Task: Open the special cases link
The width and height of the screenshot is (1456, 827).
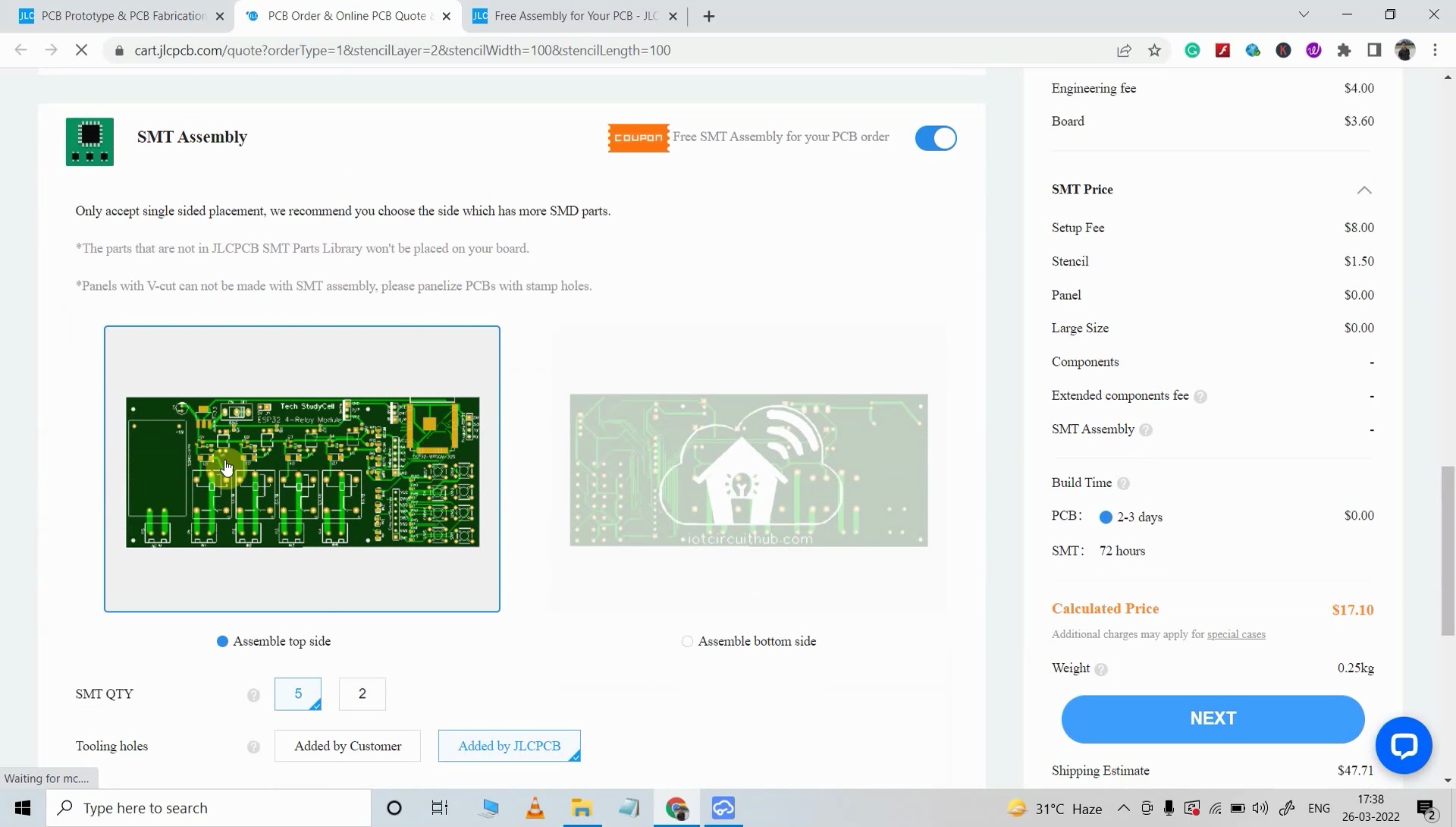Action: (1236, 634)
